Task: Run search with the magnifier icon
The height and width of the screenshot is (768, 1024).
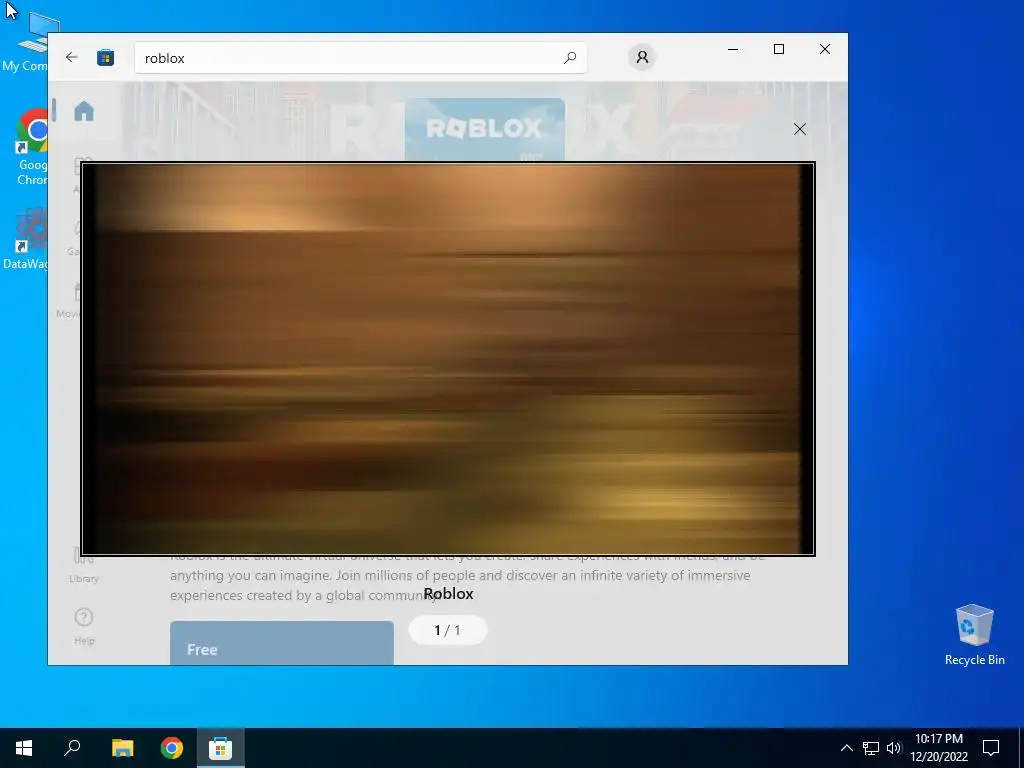Action: [x=569, y=57]
